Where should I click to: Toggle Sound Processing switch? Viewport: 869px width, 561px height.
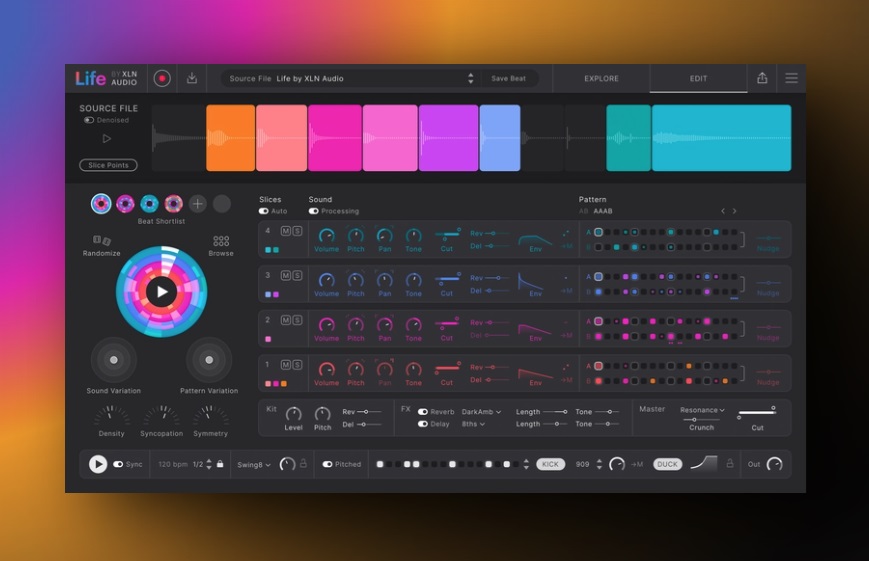[x=314, y=211]
